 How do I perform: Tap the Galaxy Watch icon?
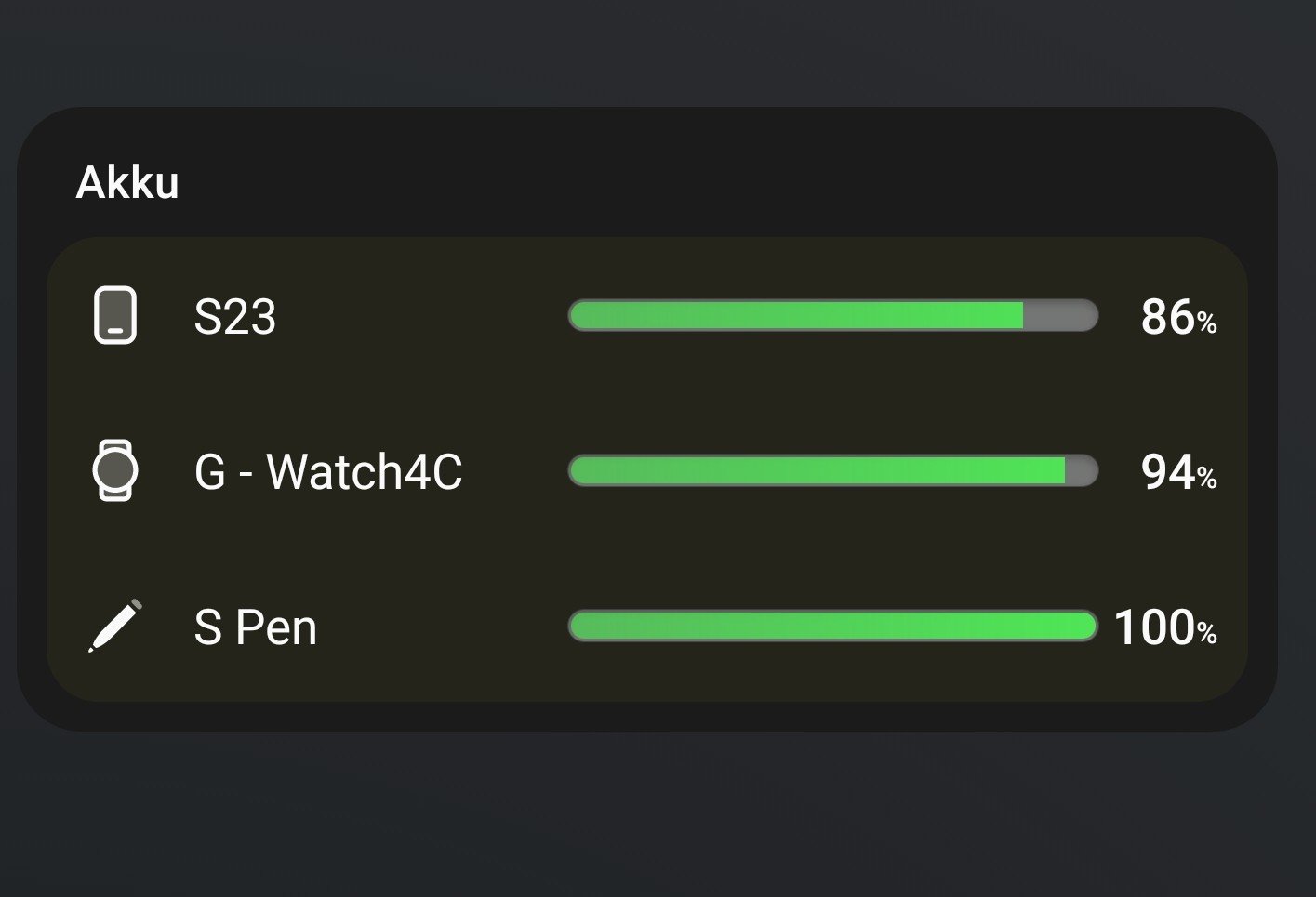point(115,471)
